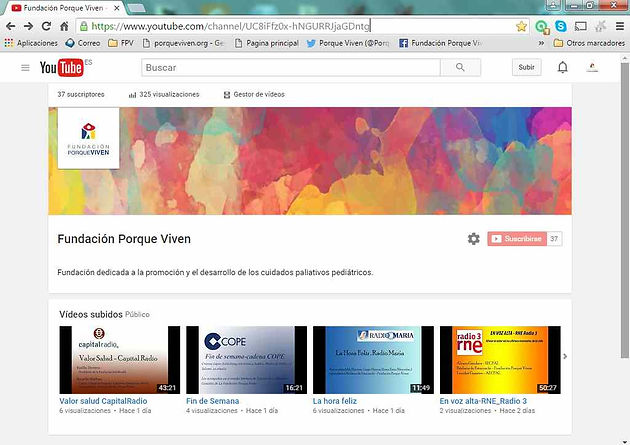Open a new browser tab
Screen dimensions: 630x445
pyautogui.click(x=136, y=8)
